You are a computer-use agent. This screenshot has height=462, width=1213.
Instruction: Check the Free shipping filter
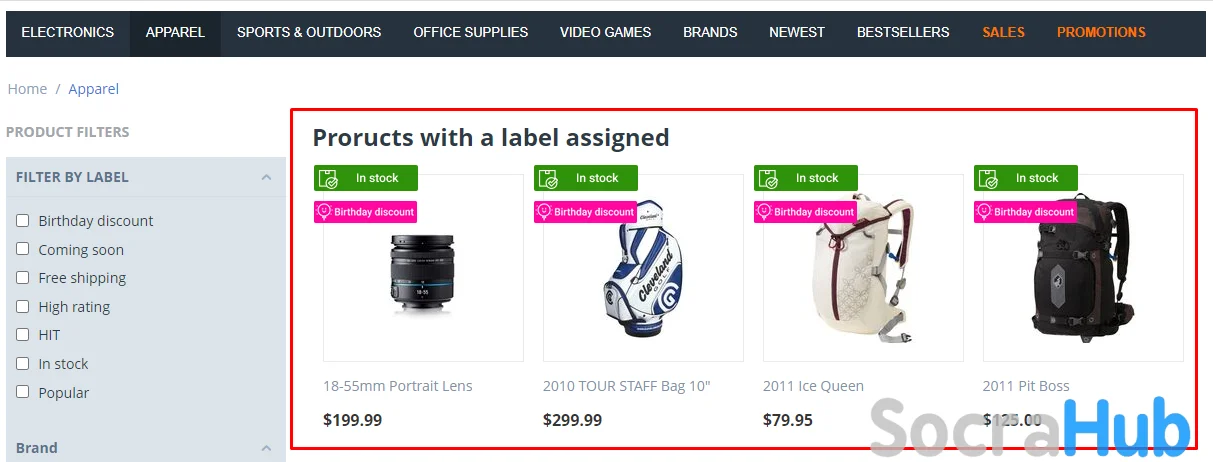pyautogui.click(x=23, y=278)
